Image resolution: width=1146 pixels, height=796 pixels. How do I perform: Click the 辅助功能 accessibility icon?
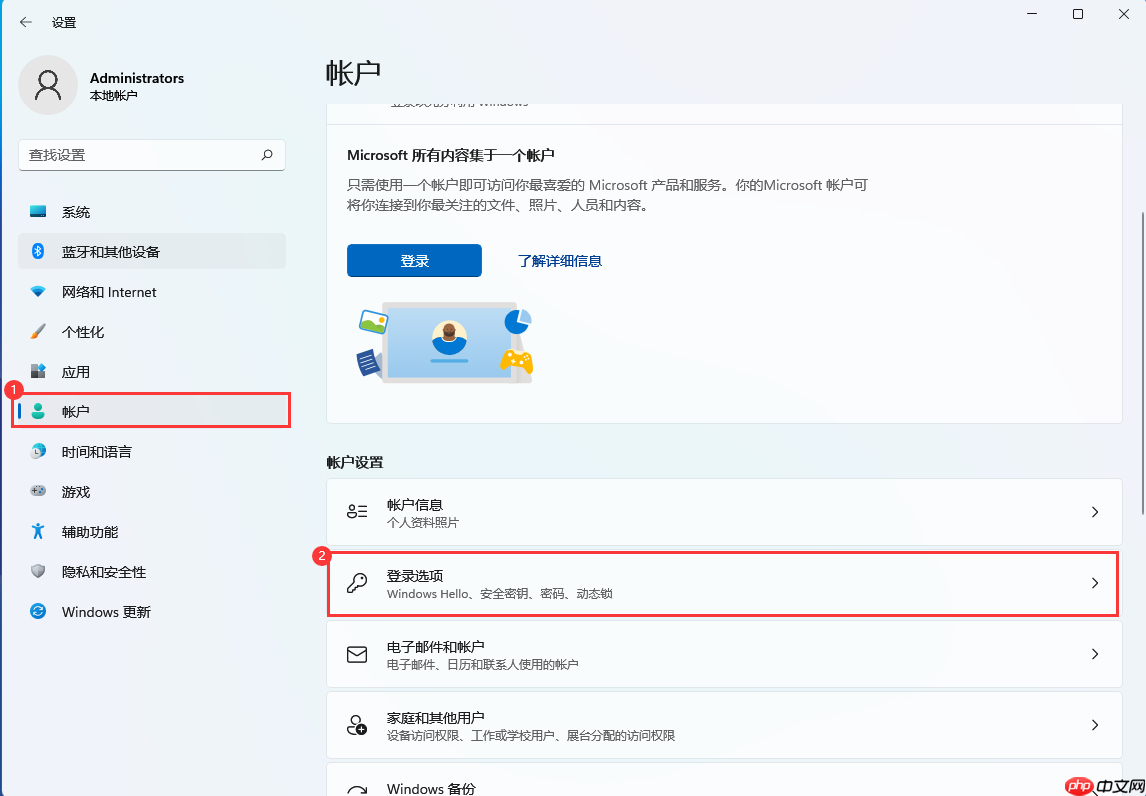tap(36, 531)
